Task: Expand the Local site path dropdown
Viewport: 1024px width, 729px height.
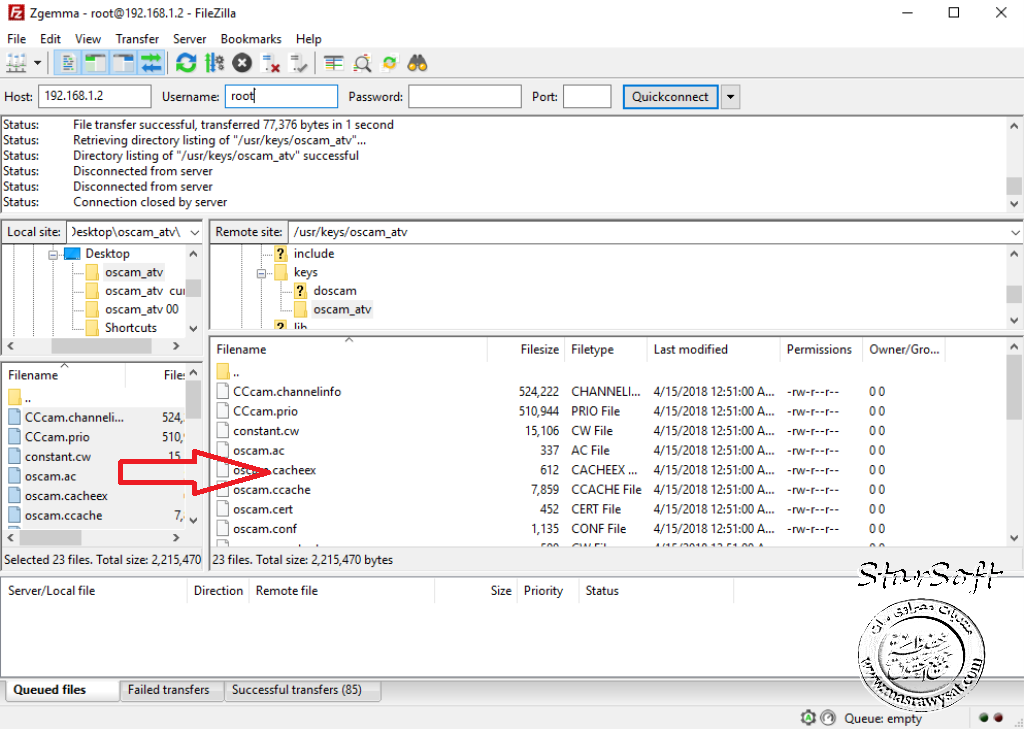Action: [195, 232]
